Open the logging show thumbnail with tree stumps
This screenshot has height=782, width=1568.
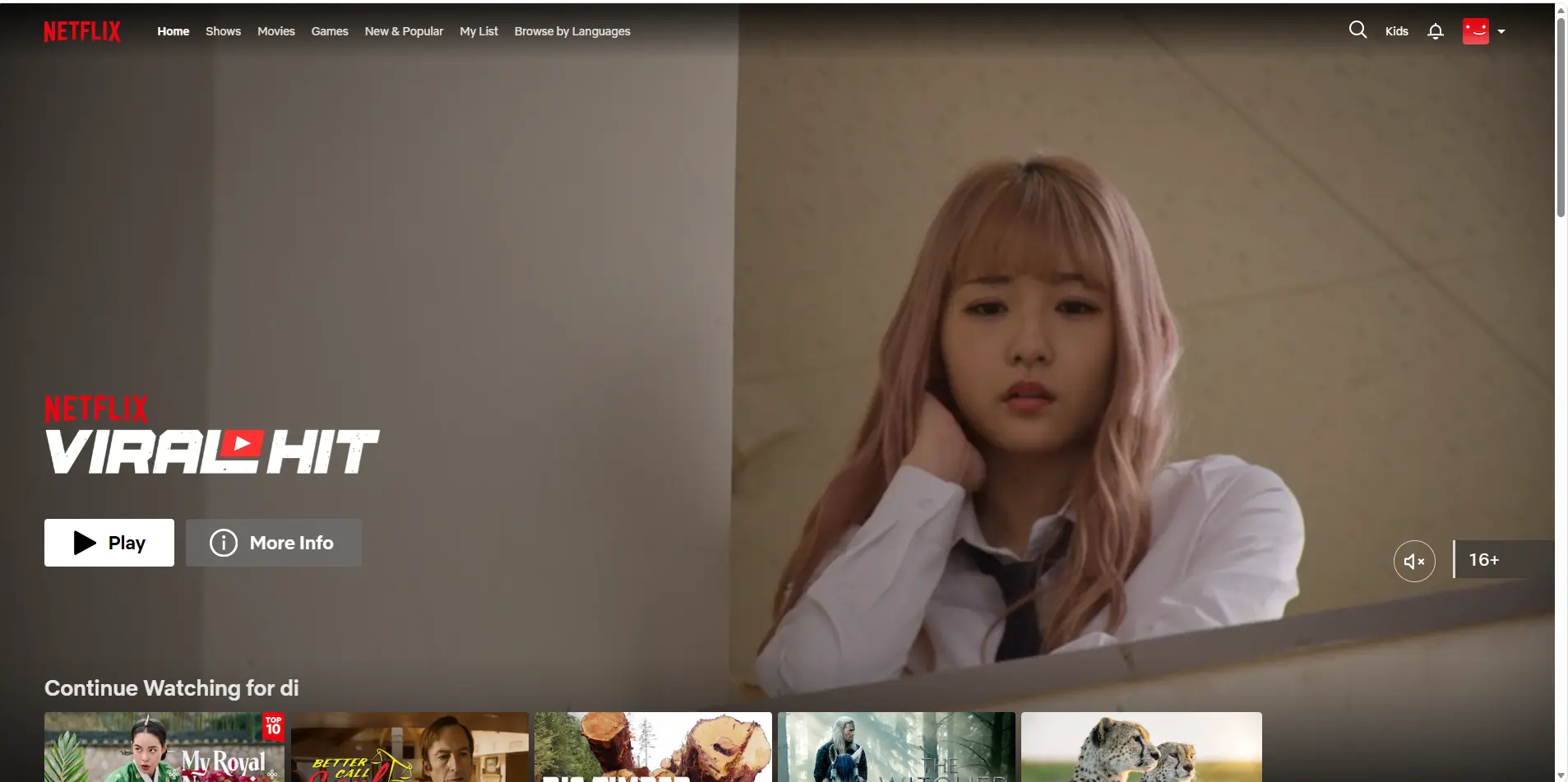click(x=653, y=747)
